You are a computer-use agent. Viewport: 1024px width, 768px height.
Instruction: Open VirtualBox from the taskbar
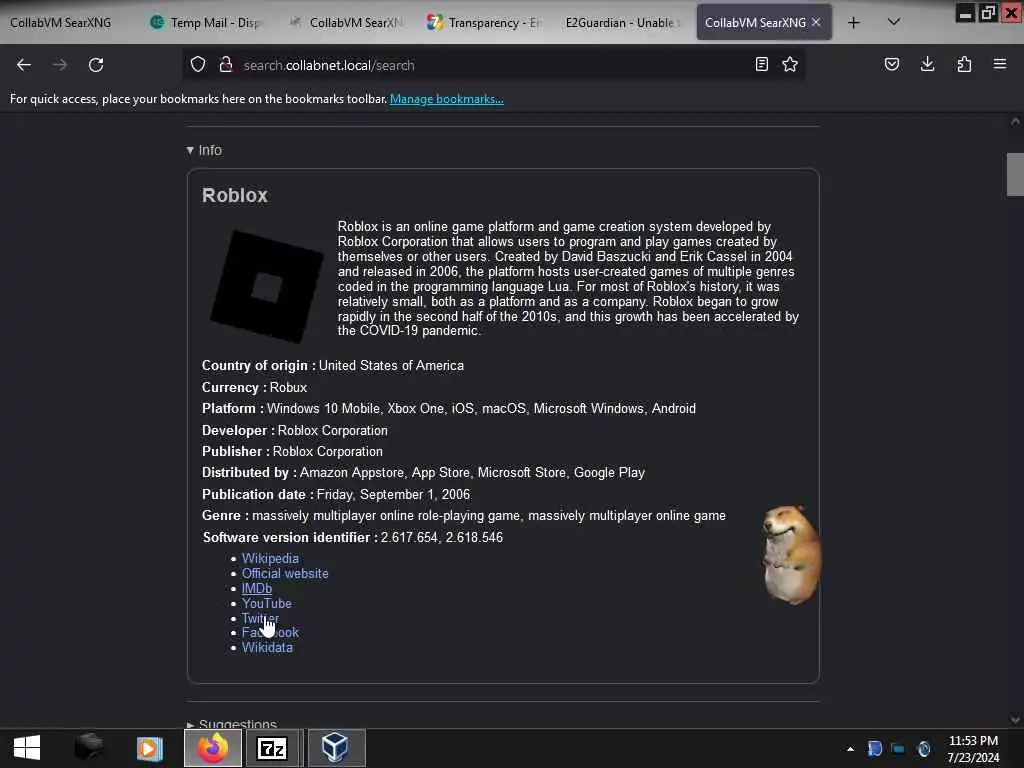[x=336, y=748]
